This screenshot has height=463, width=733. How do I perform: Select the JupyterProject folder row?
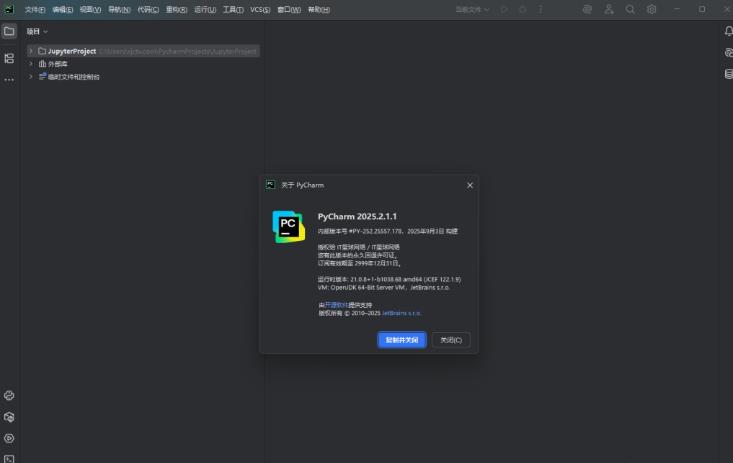pos(143,51)
